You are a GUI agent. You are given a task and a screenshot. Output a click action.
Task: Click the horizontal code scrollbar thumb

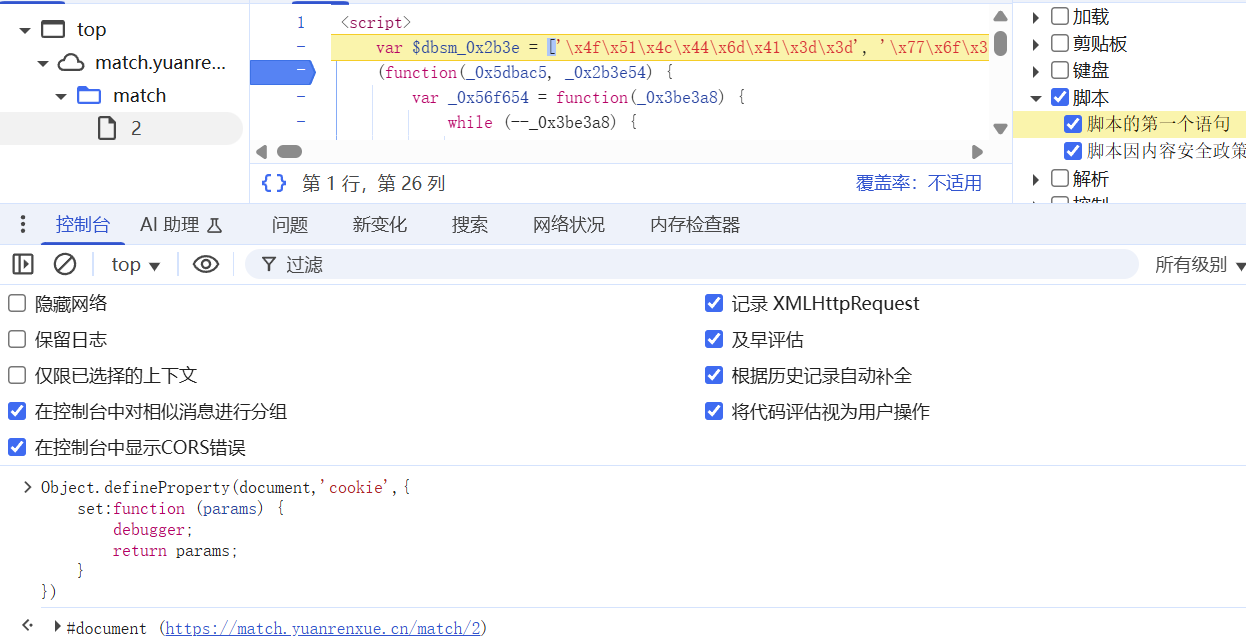[x=289, y=152]
